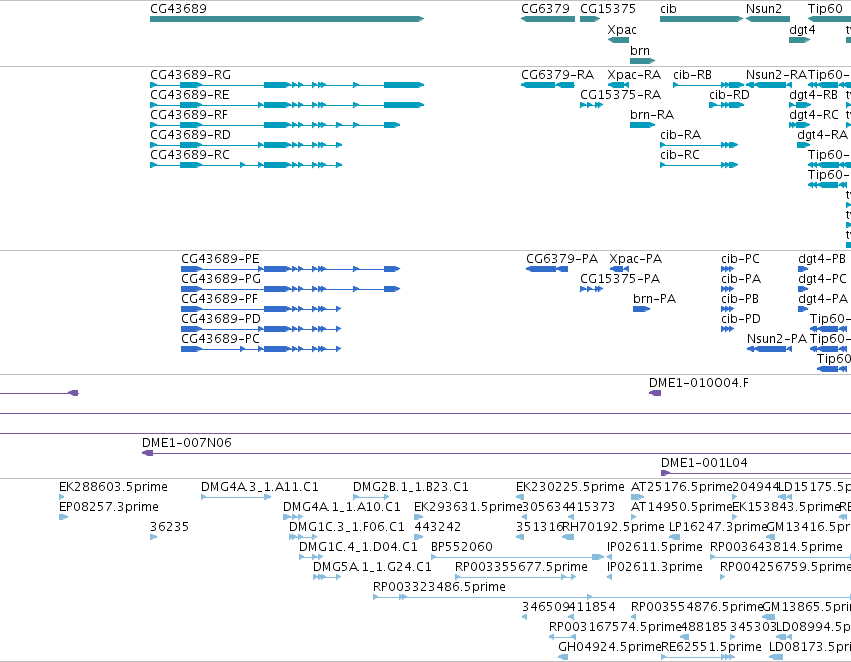Select protein CG43689-PG
The height and width of the screenshot is (662, 851).
tap(290, 289)
